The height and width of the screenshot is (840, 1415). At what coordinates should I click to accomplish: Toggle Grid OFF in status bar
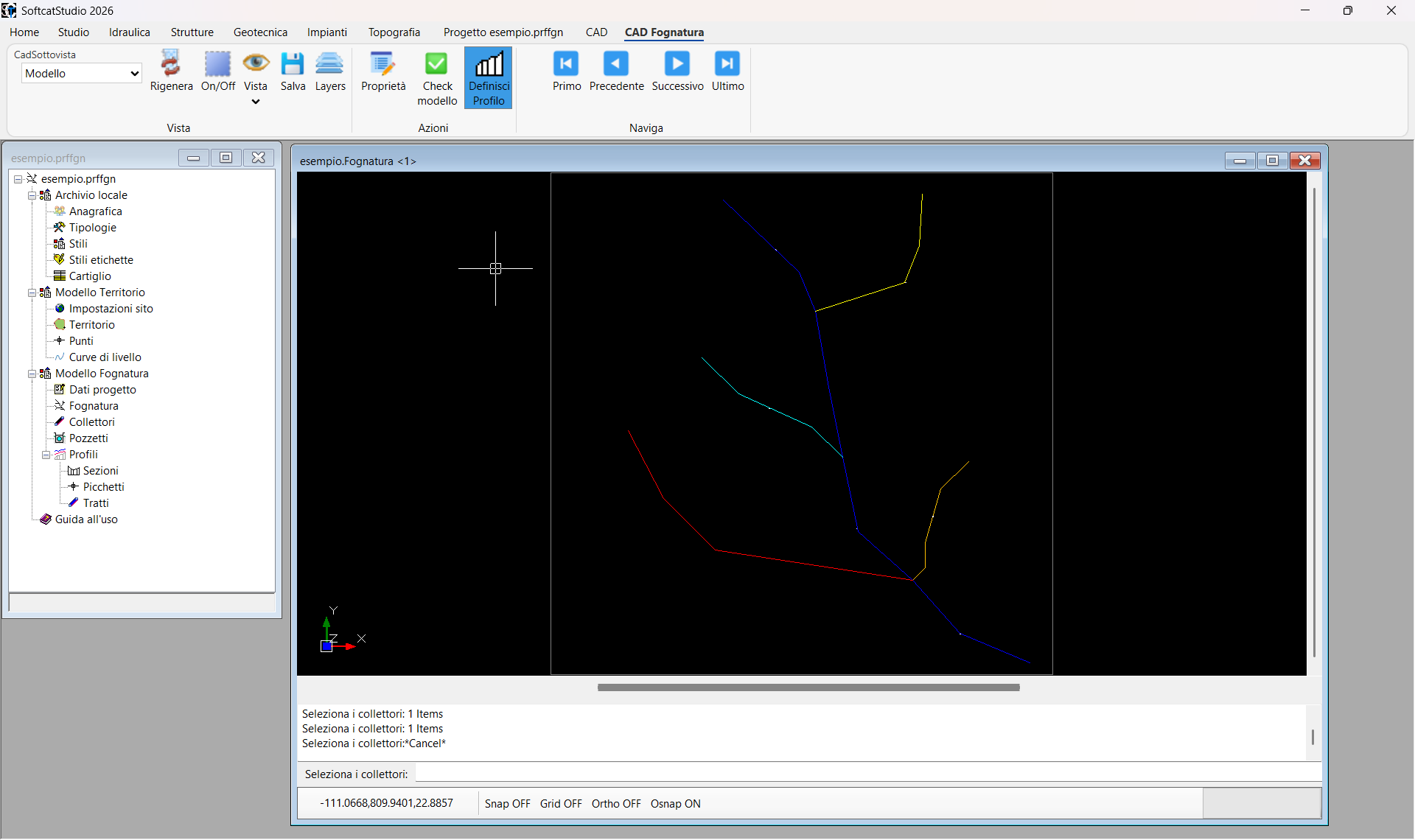[x=561, y=804]
